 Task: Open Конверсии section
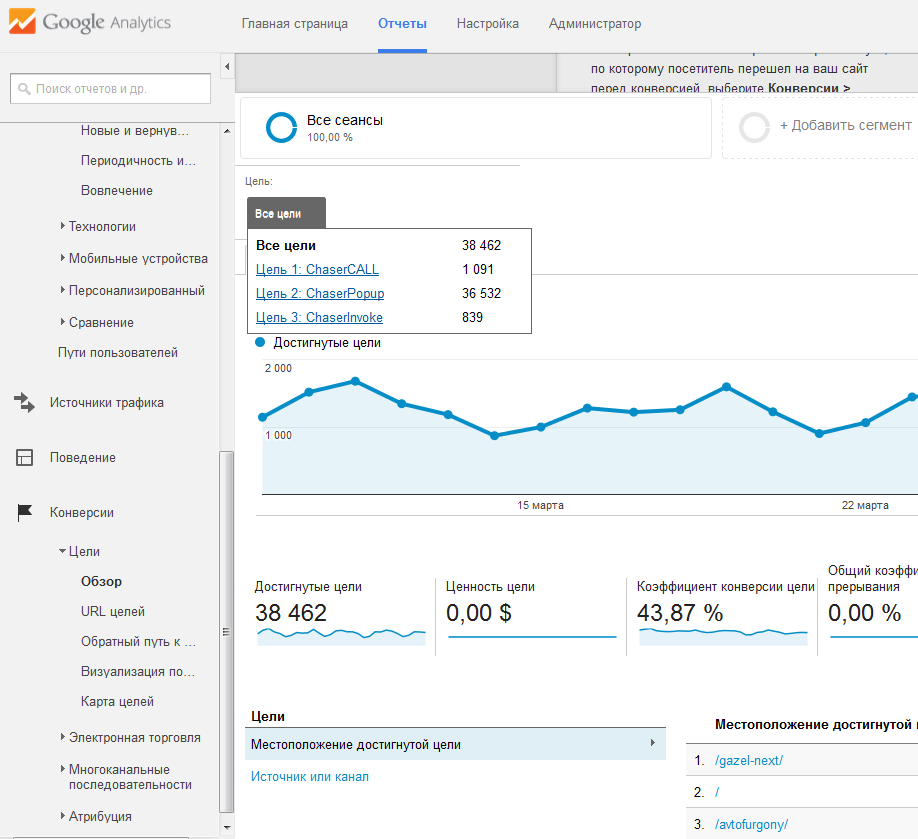(82, 513)
